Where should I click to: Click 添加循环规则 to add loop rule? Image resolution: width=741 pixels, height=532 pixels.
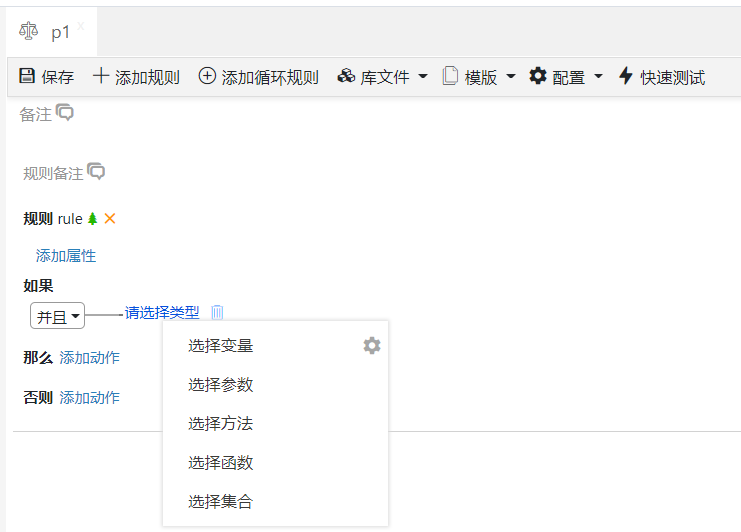(258, 77)
